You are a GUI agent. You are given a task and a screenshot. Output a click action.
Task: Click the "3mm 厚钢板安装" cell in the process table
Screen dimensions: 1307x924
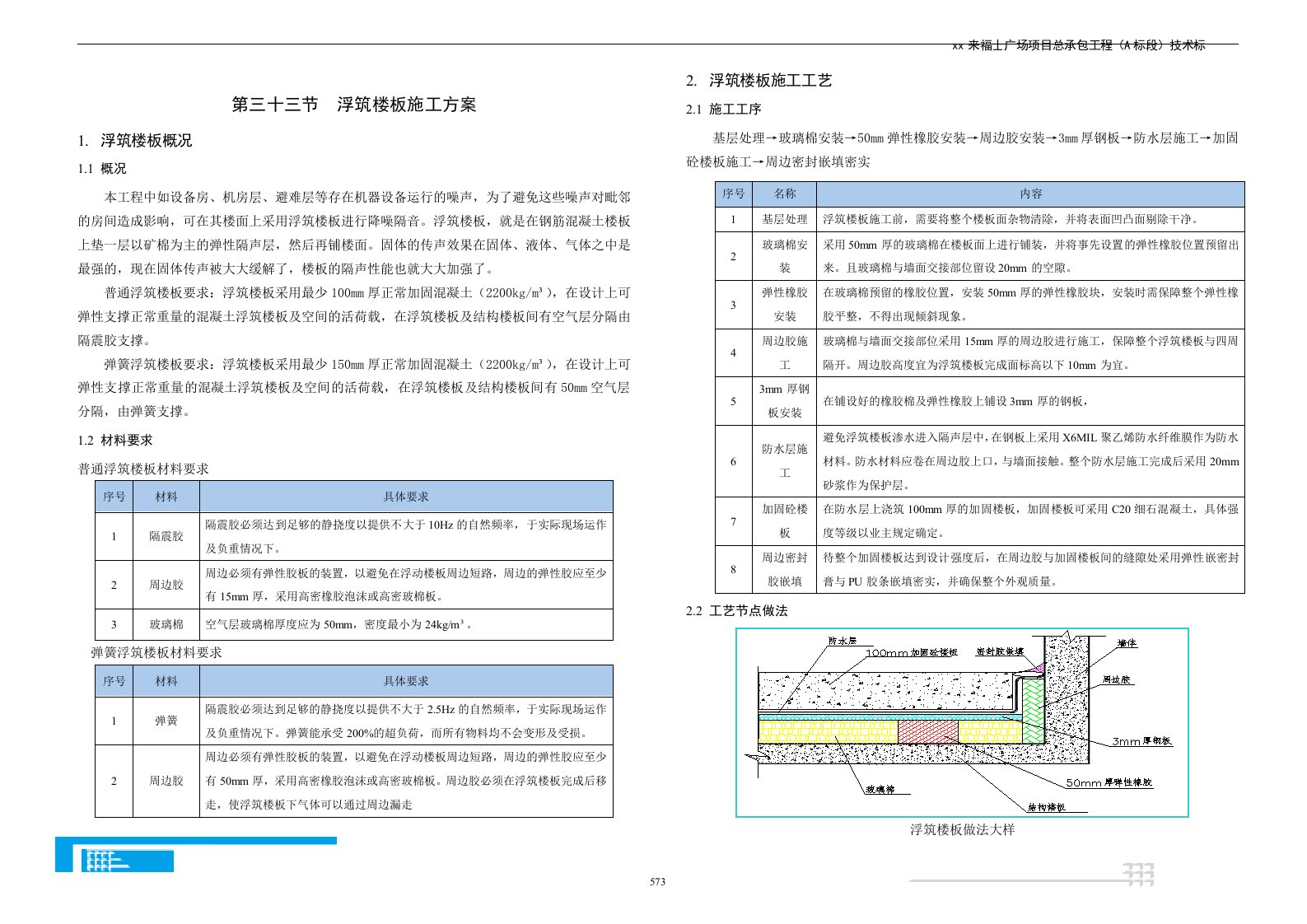(x=785, y=401)
